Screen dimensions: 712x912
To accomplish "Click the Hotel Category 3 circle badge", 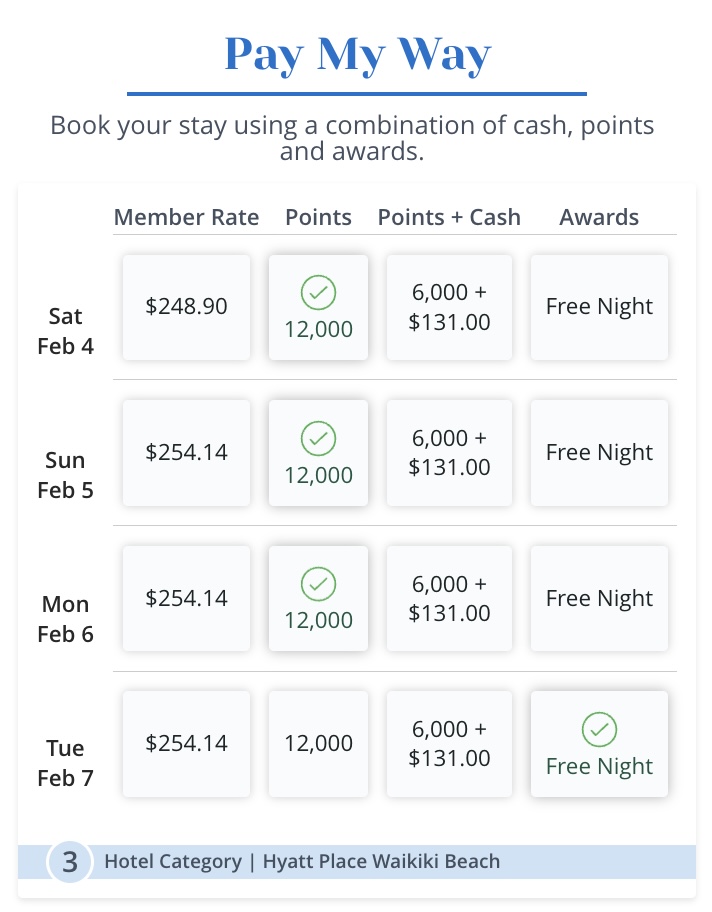I will [x=70, y=862].
